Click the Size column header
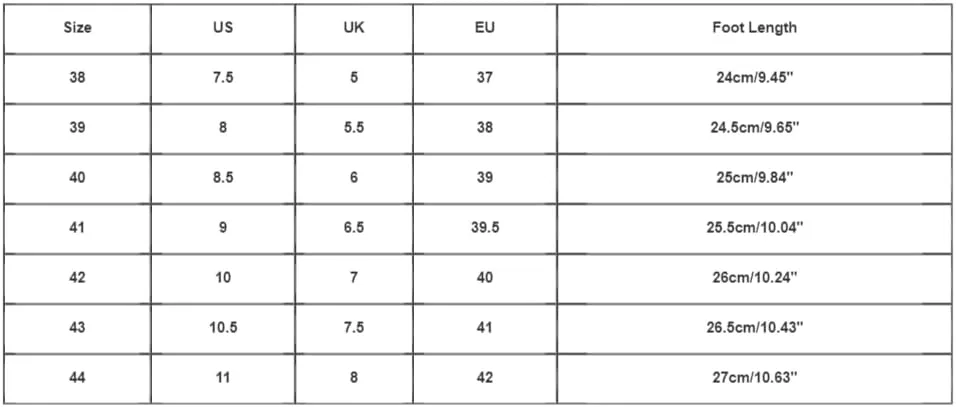The width and height of the screenshot is (956, 407). pos(77,28)
